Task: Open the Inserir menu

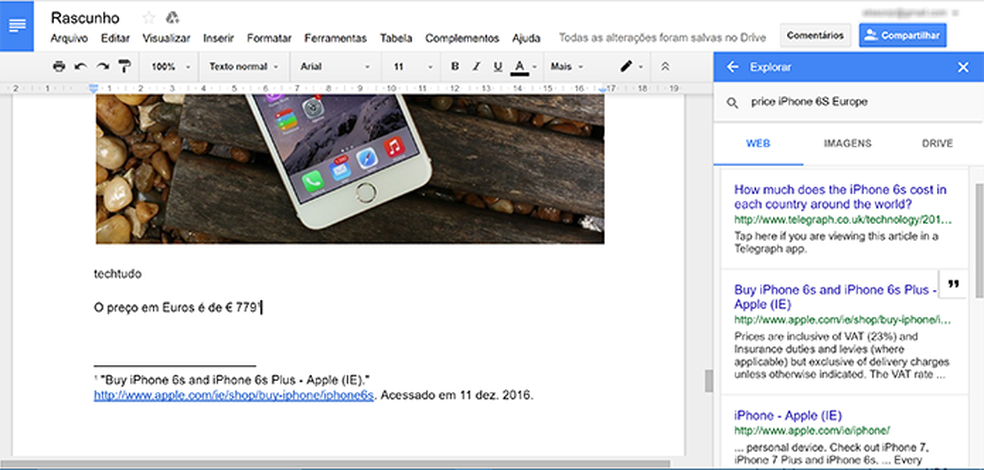Action: (x=218, y=38)
